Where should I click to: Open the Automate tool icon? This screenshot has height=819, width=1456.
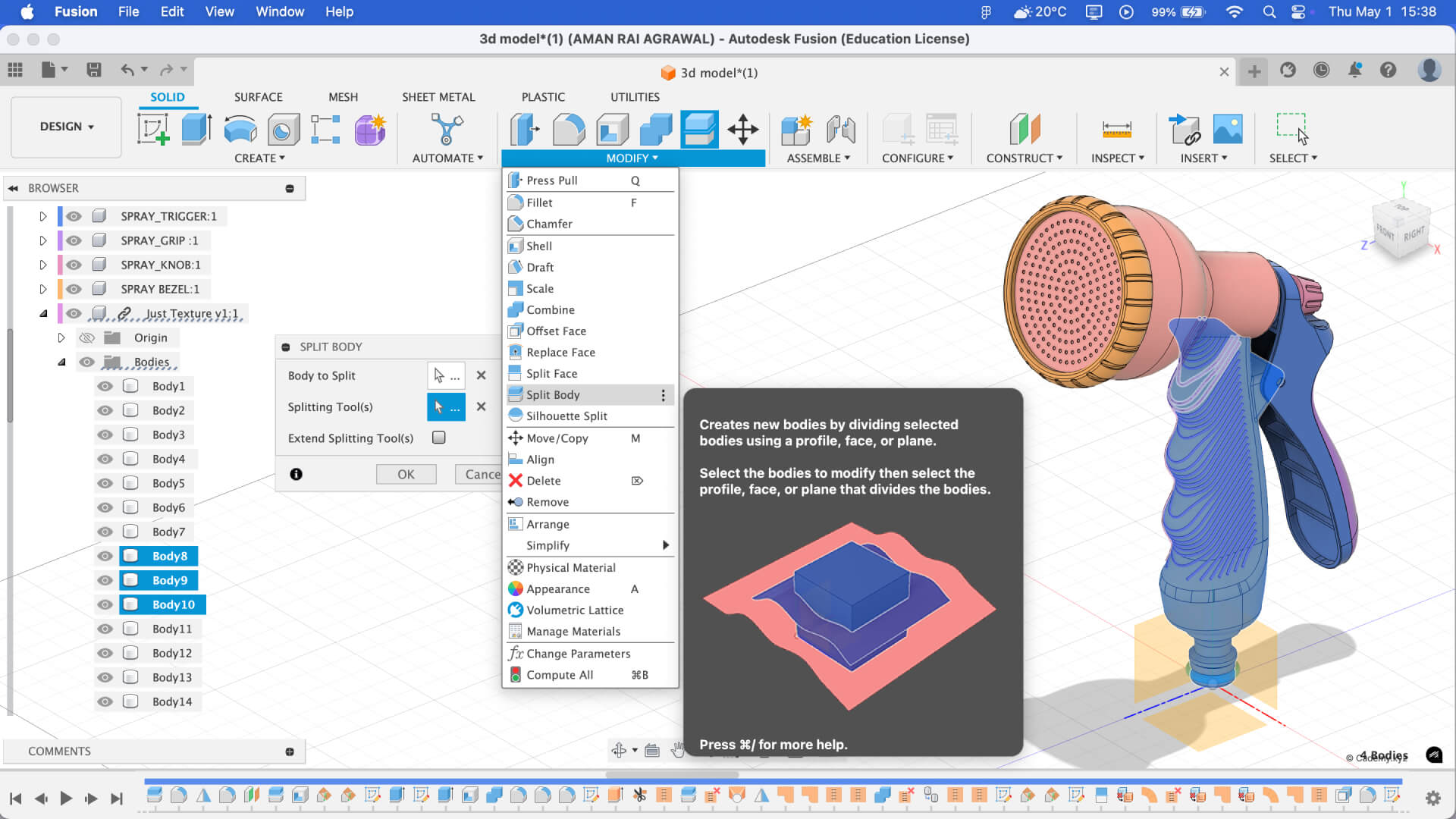pyautogui.click(x=447, y=129)
